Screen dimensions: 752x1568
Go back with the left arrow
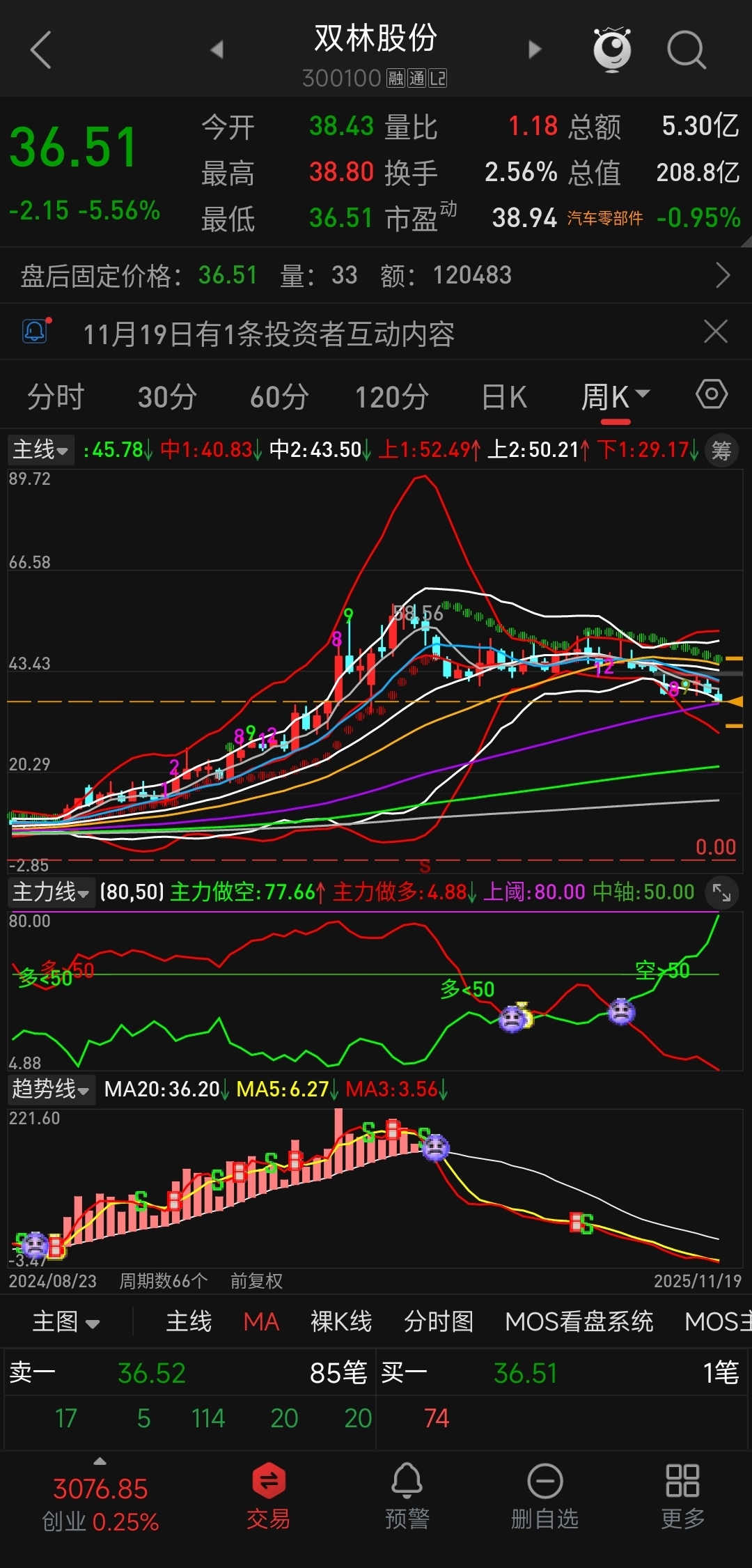41,49
